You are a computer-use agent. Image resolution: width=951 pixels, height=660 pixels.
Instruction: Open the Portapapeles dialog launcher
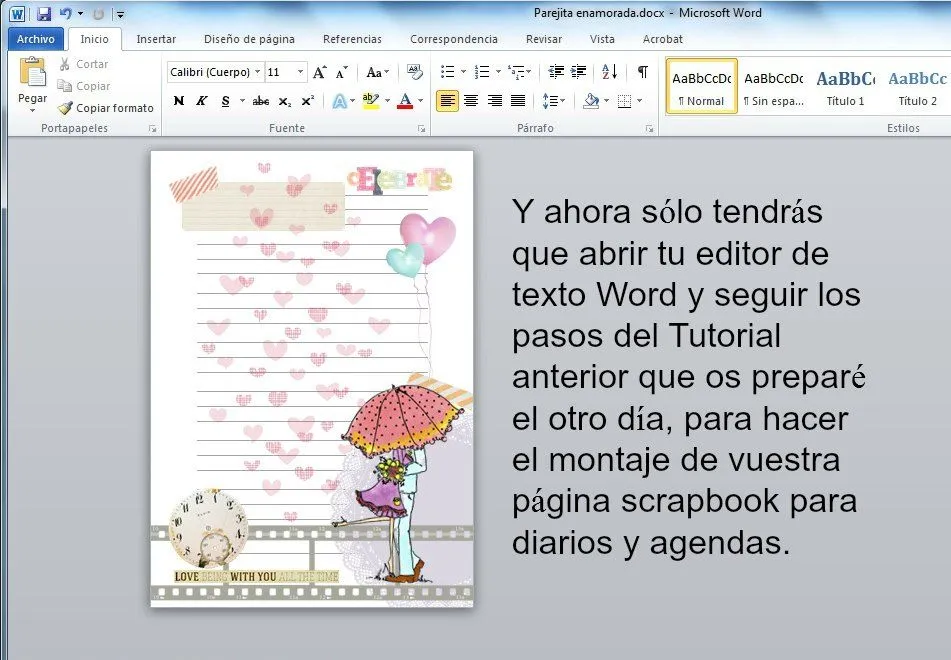153,129
